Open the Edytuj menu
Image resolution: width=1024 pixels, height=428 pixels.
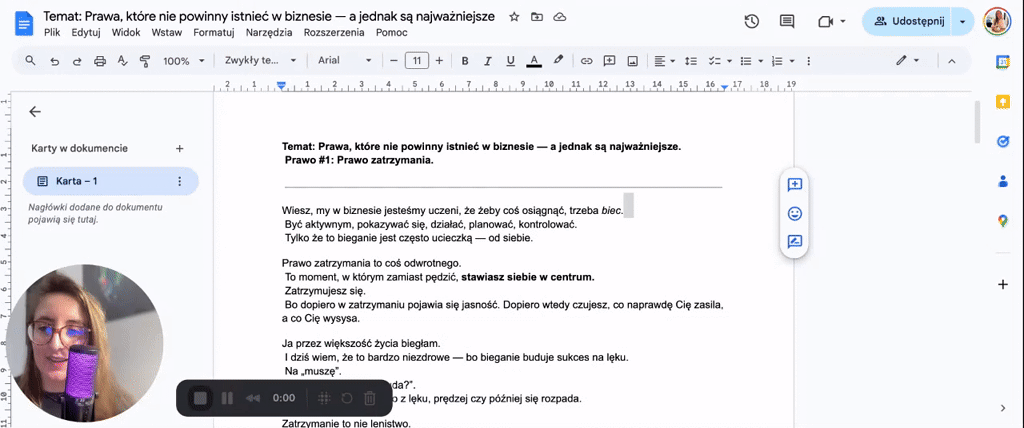tap(86, 33)
